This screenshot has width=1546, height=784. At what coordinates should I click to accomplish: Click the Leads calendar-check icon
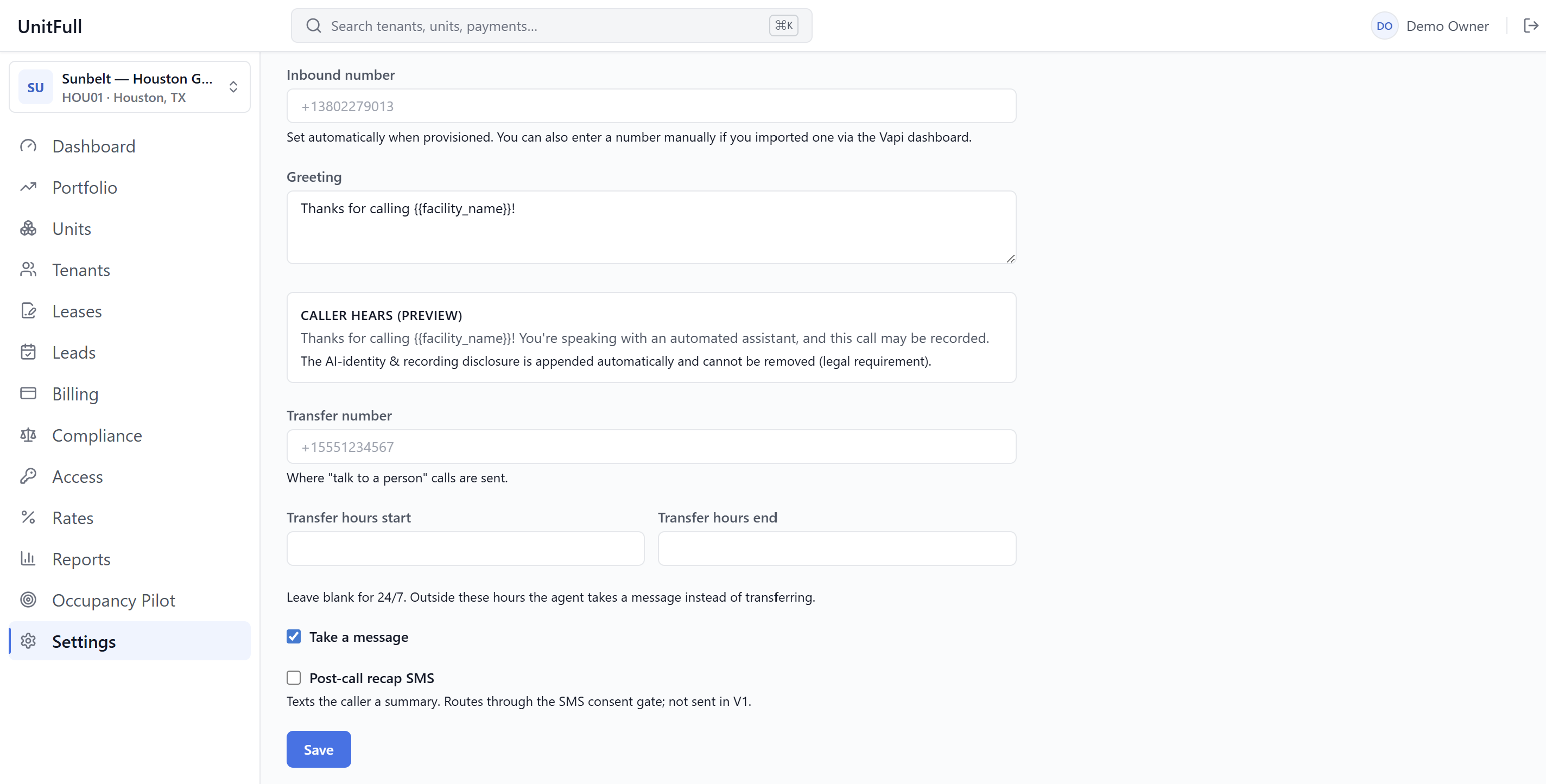click(28, 352)
